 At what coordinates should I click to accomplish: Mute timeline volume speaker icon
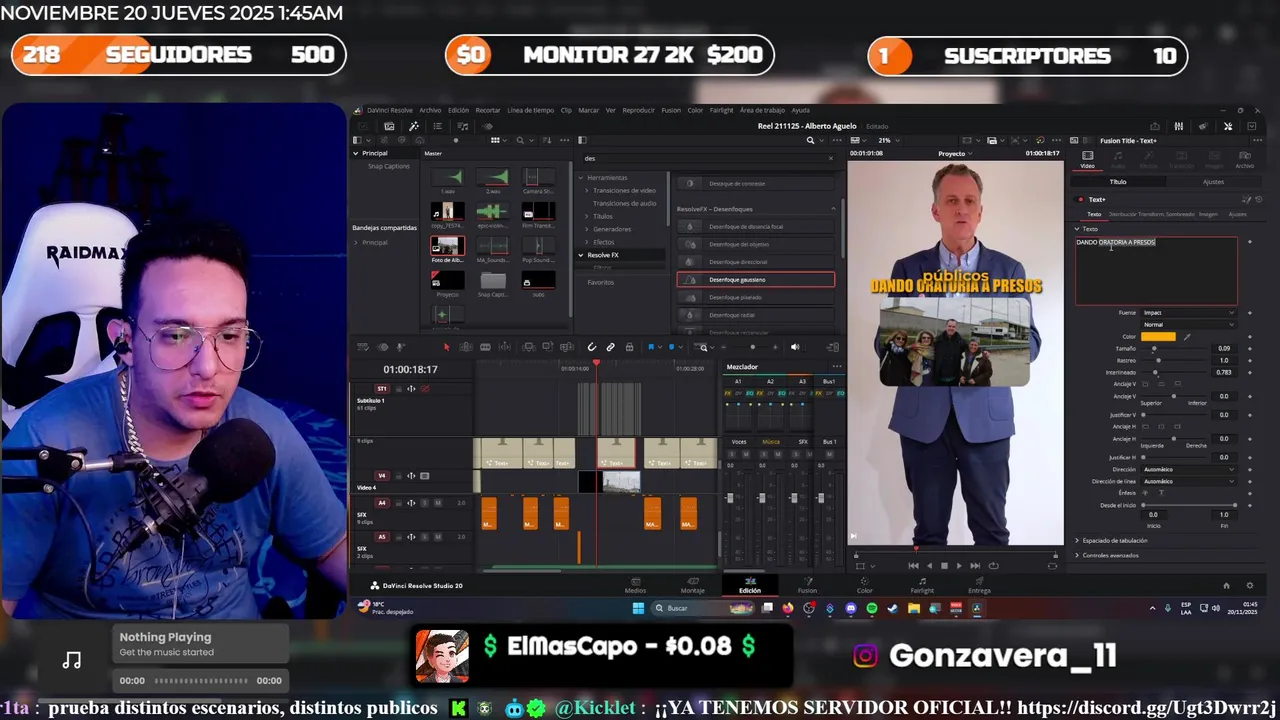tap(795, 347)
